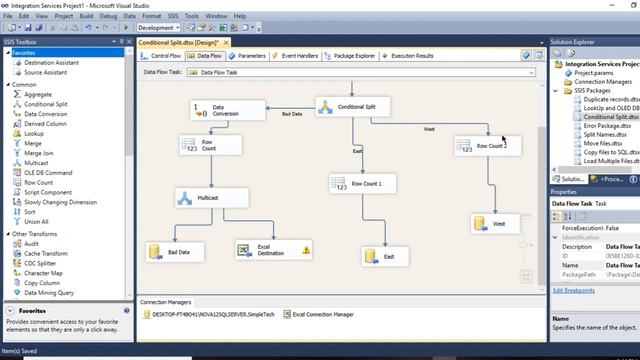This screenshot has height=360, width=640.
Task: Click the Solution Explorer horizontal scrollbar
Action: pos(596,169)
